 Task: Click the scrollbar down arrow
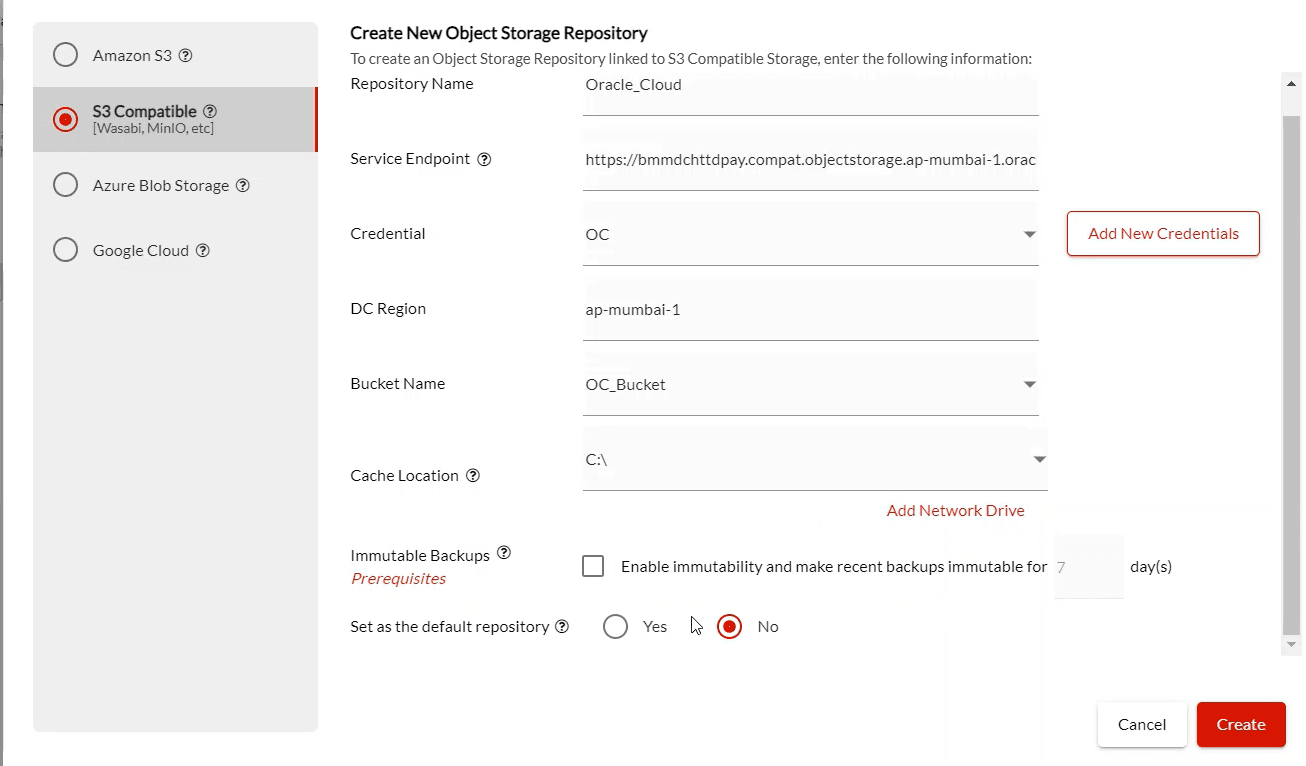[x=1291, y=645]
